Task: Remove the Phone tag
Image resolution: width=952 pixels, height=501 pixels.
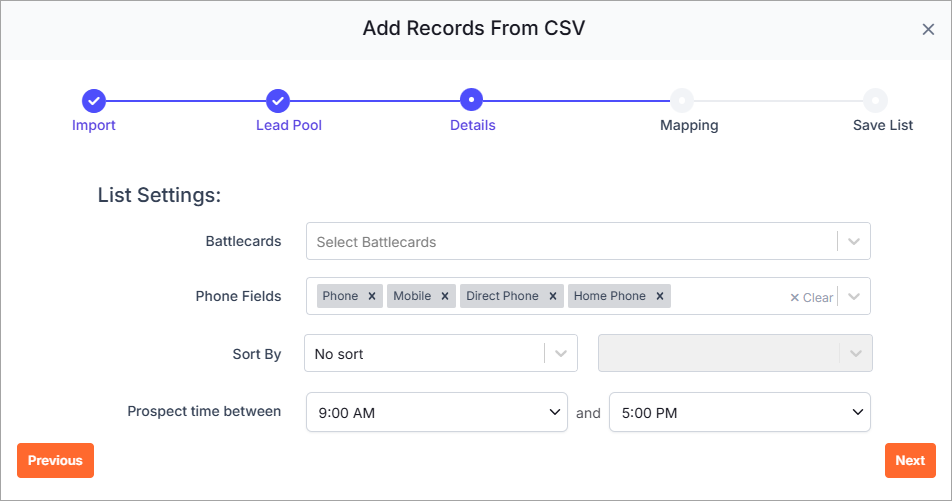Action: [372, 296]
